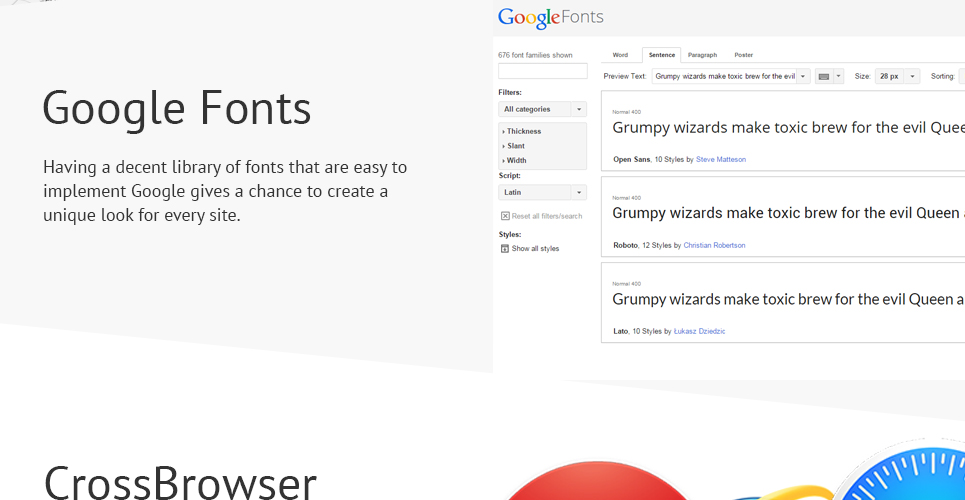Open the Paragraph tab

coord(702,55)
